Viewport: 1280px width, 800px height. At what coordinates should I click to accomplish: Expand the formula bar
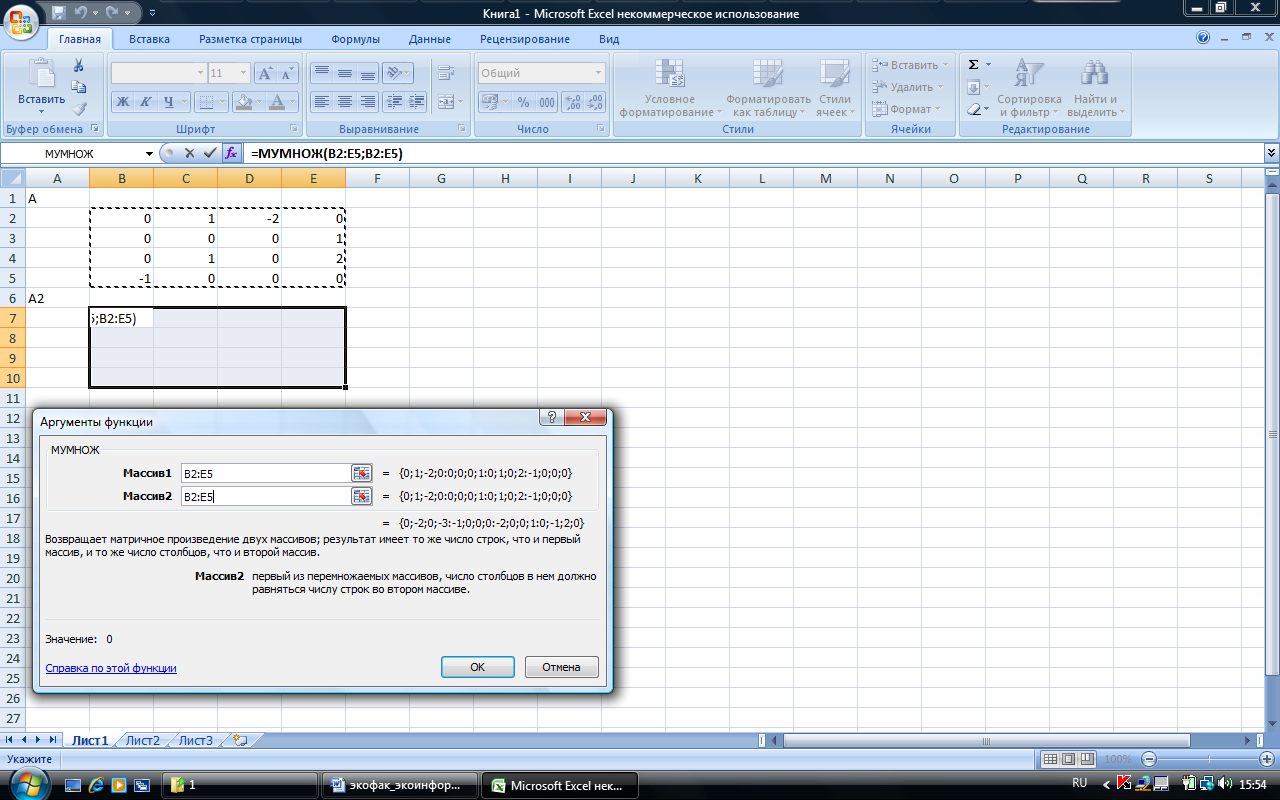pos(1271,153)
